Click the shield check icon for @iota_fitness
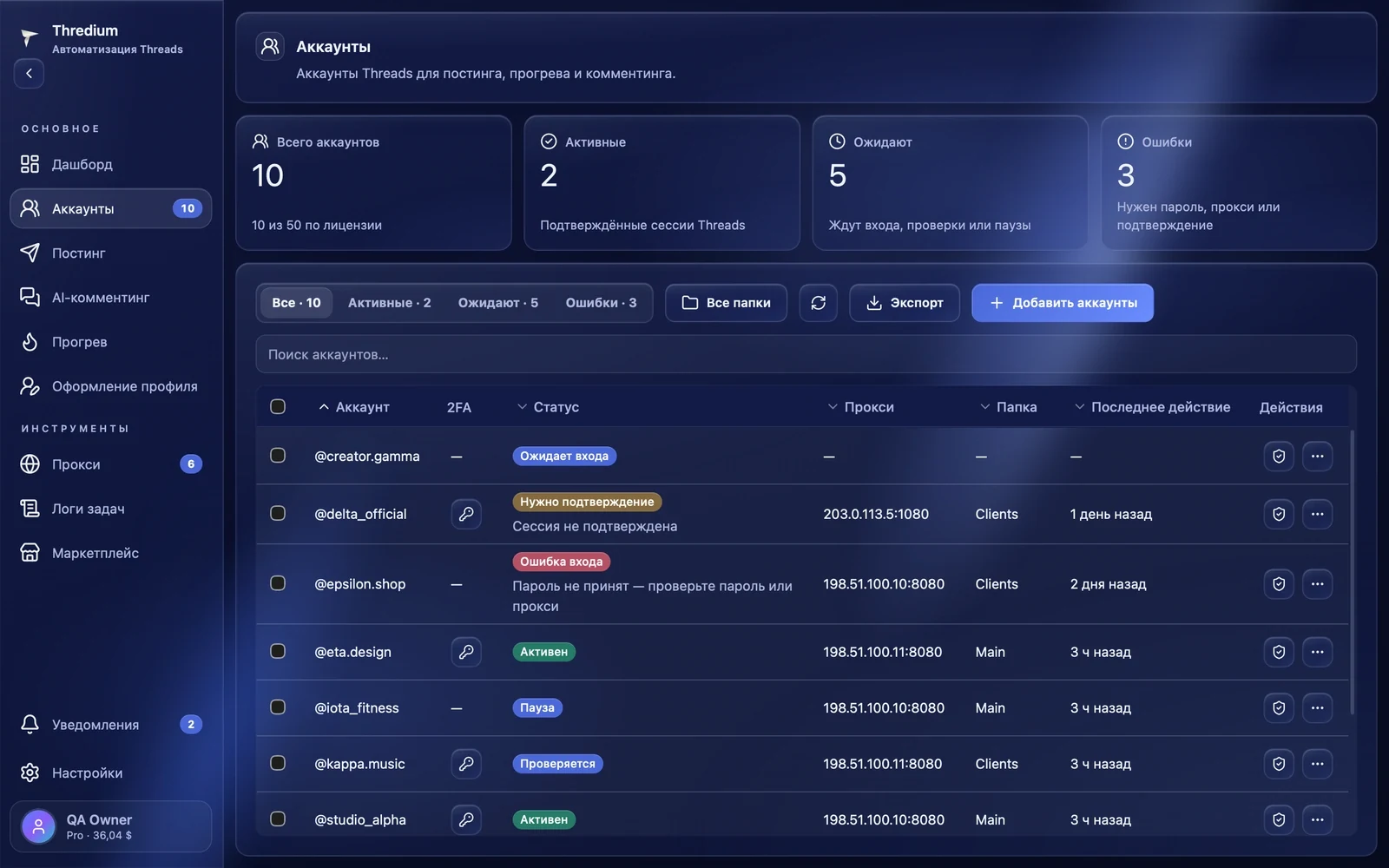The height and width of the screenshot is (868, 1389). click(x=1279, y=708)
